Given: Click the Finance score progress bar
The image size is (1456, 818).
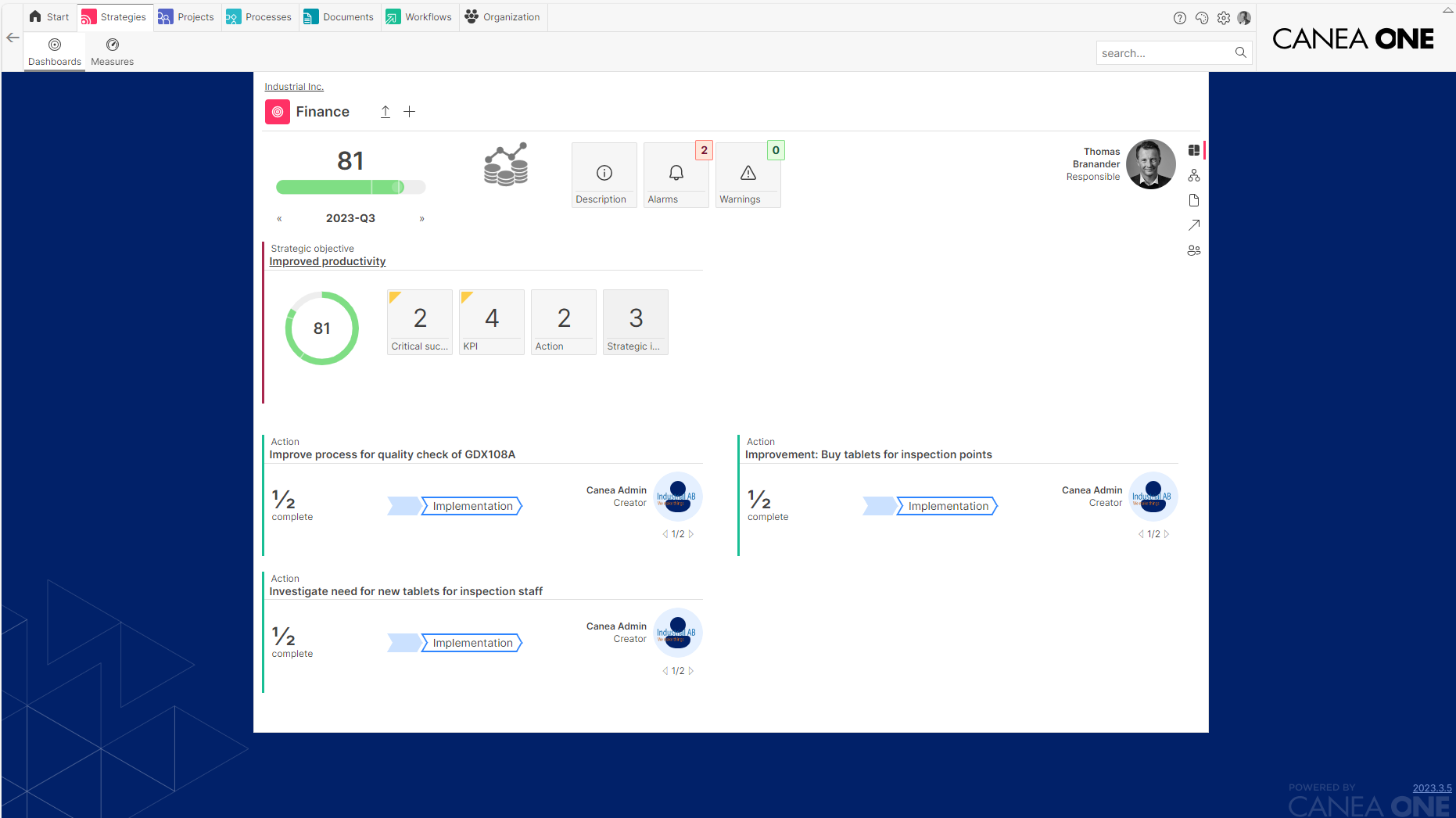Looking at the screenshot, I should [350, 187].
